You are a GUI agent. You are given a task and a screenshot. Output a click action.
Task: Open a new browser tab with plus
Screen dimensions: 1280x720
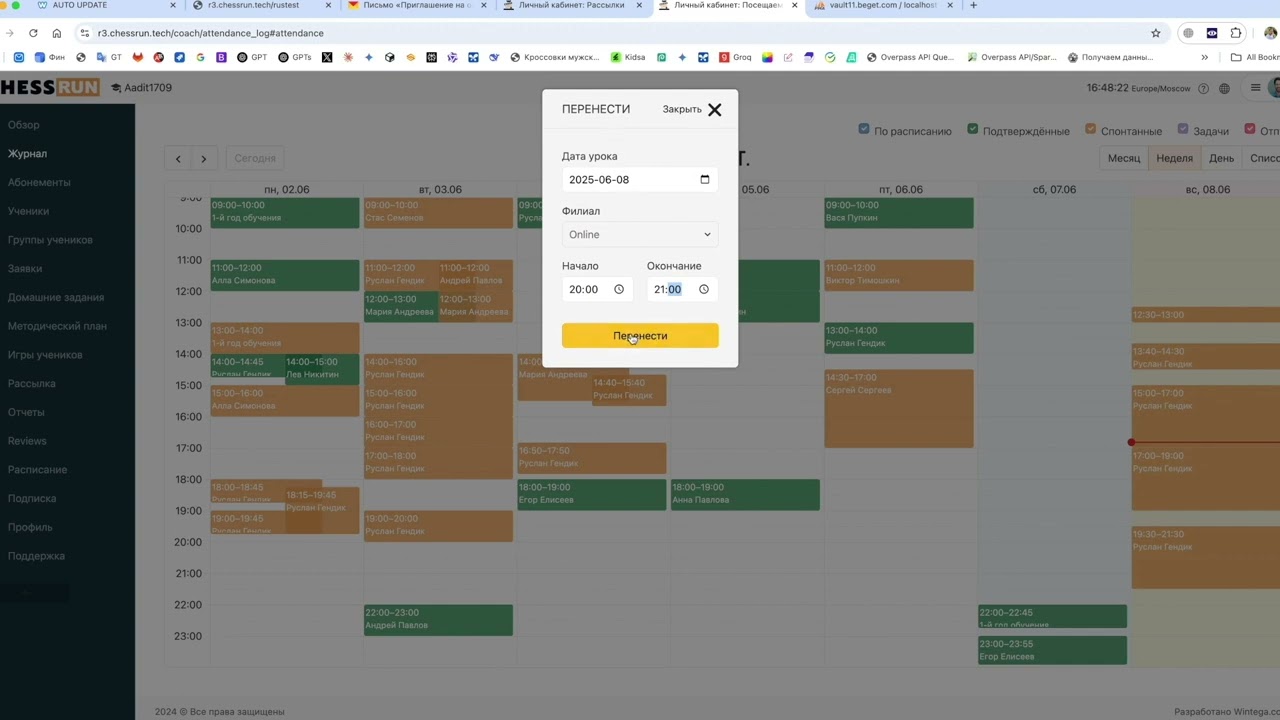click(x=973, y=6)
